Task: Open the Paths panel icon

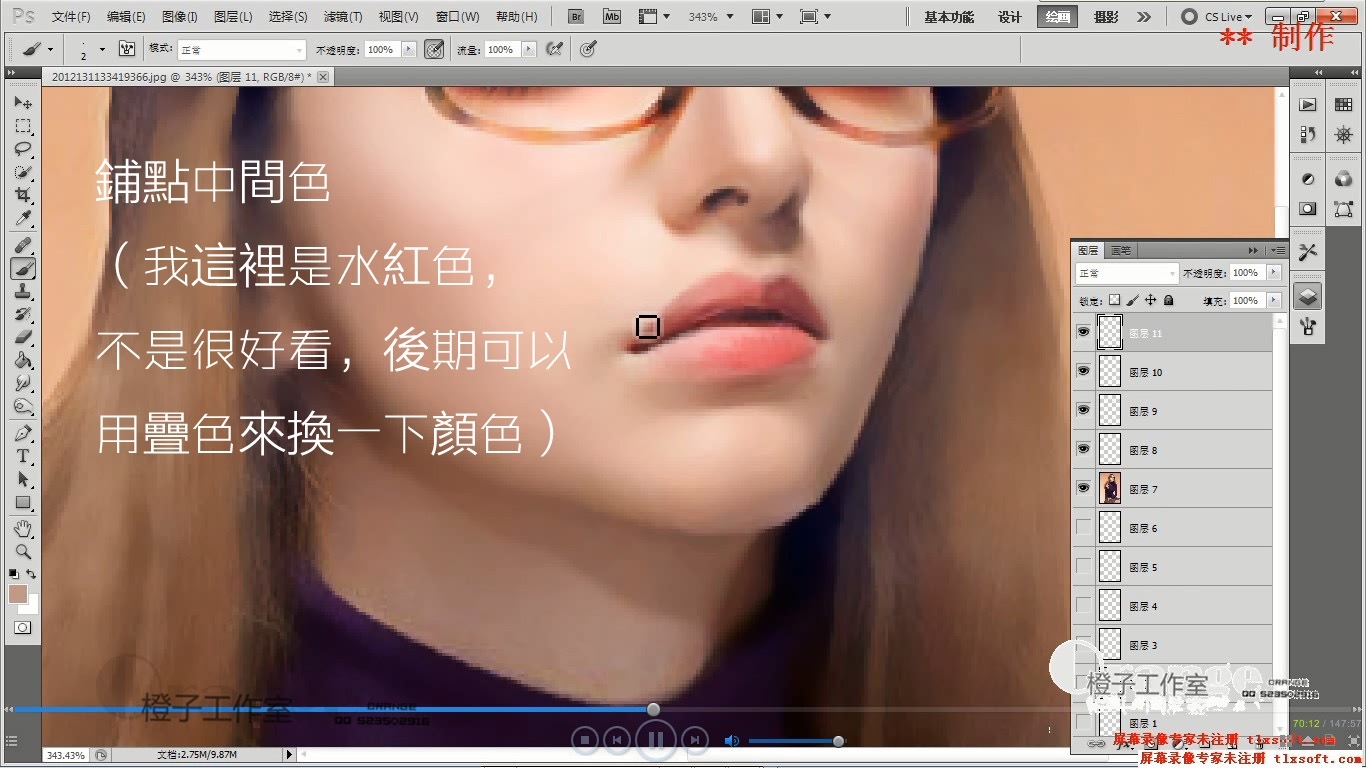Action: (x=1343, y=208)
